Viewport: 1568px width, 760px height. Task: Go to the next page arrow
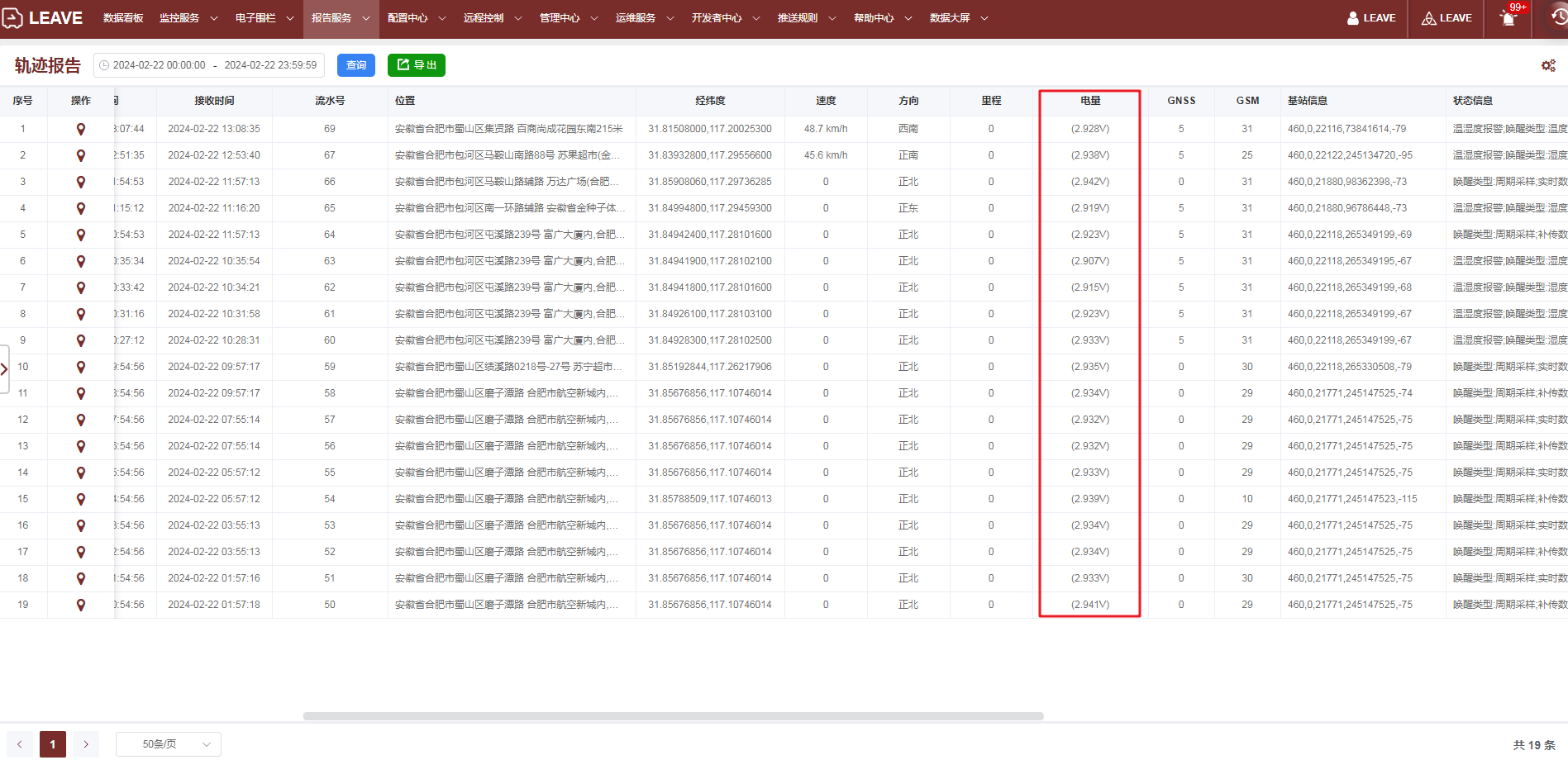point(86,744)
